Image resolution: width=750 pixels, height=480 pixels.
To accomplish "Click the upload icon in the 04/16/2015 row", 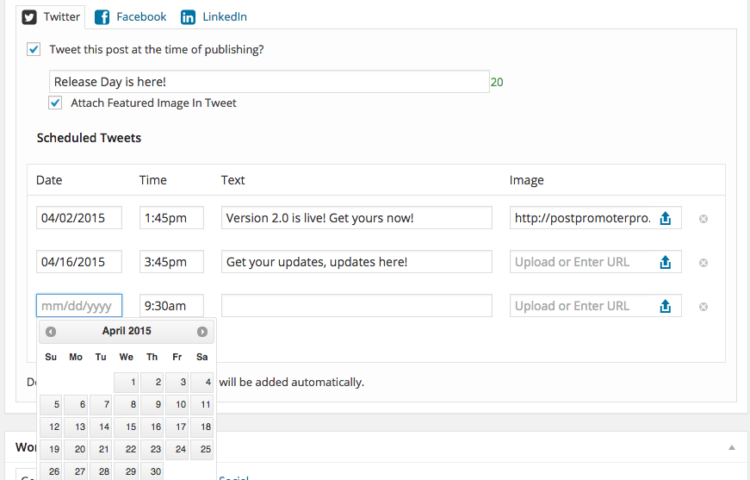I will tap(665, 262).
